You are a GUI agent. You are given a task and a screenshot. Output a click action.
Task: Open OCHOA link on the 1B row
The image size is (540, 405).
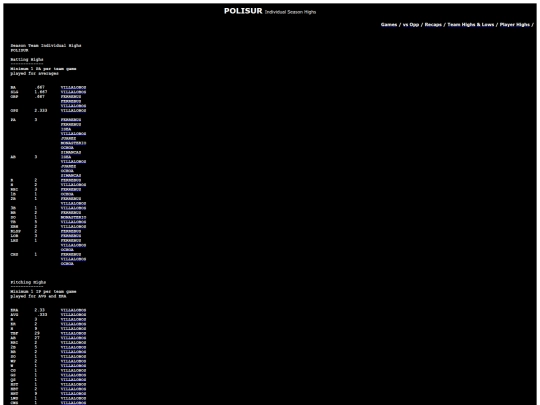pyautogui.click(x=67, y=194)
